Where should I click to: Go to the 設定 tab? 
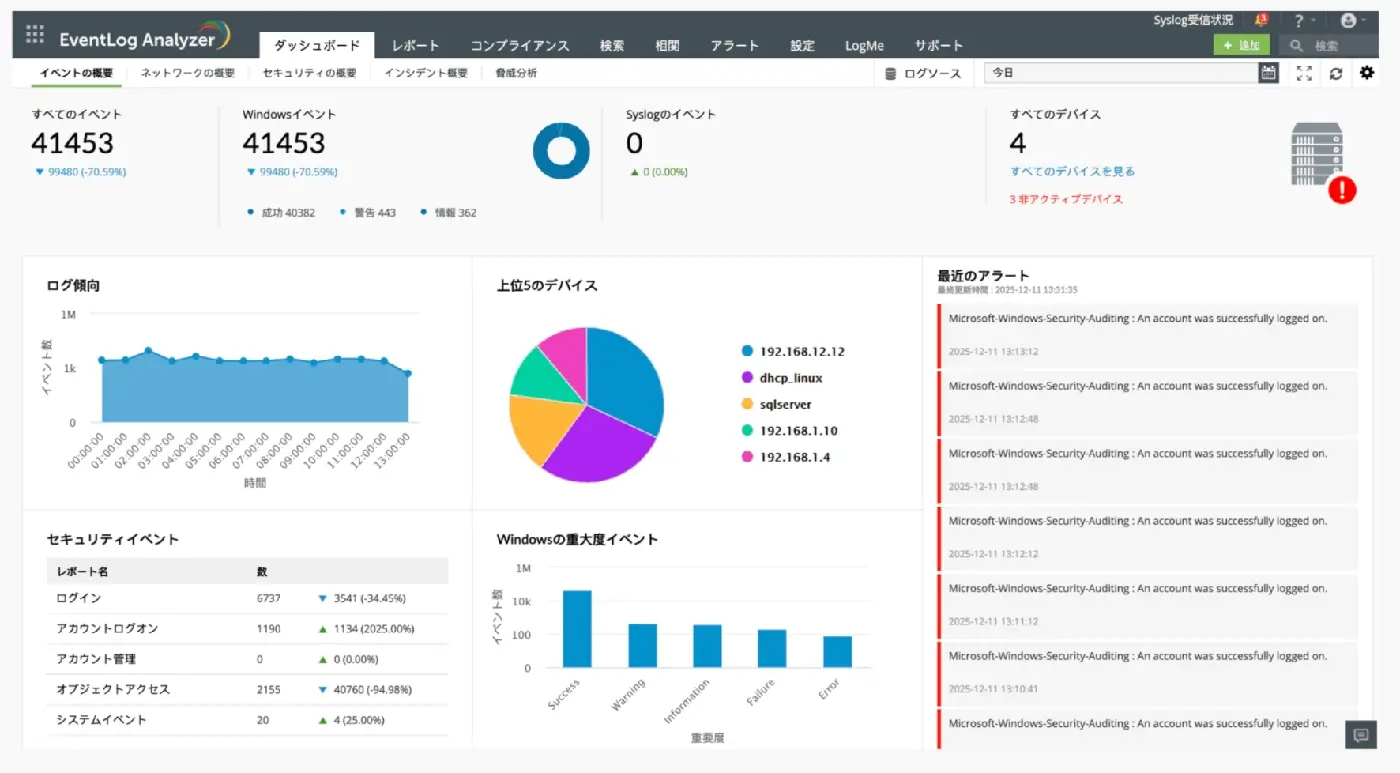(x=802, y=46)
